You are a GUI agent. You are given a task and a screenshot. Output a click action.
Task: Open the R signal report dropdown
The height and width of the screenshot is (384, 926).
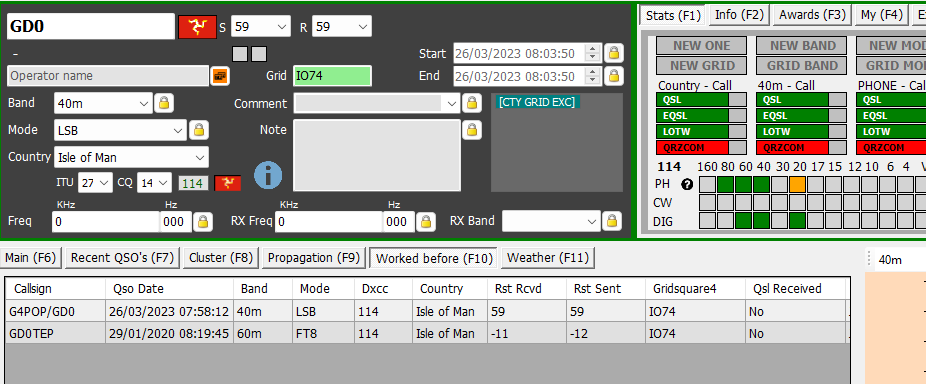(x=363, y=27)
